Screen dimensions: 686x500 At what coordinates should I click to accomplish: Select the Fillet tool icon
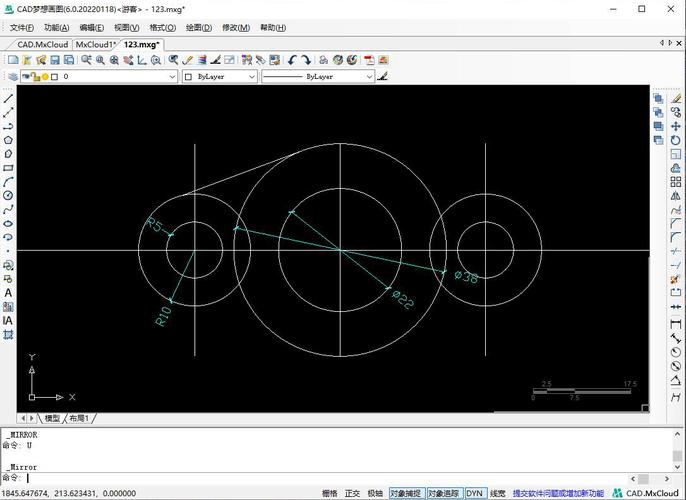(x=676, y=238)
